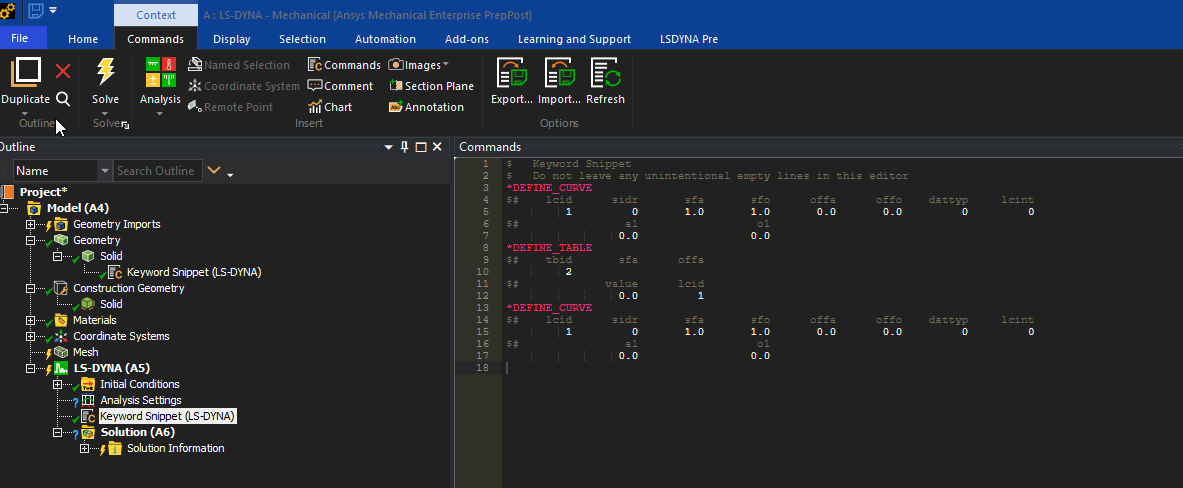Select Coordinate Systems in tree
1183x488 pixels.
[121, 336]
